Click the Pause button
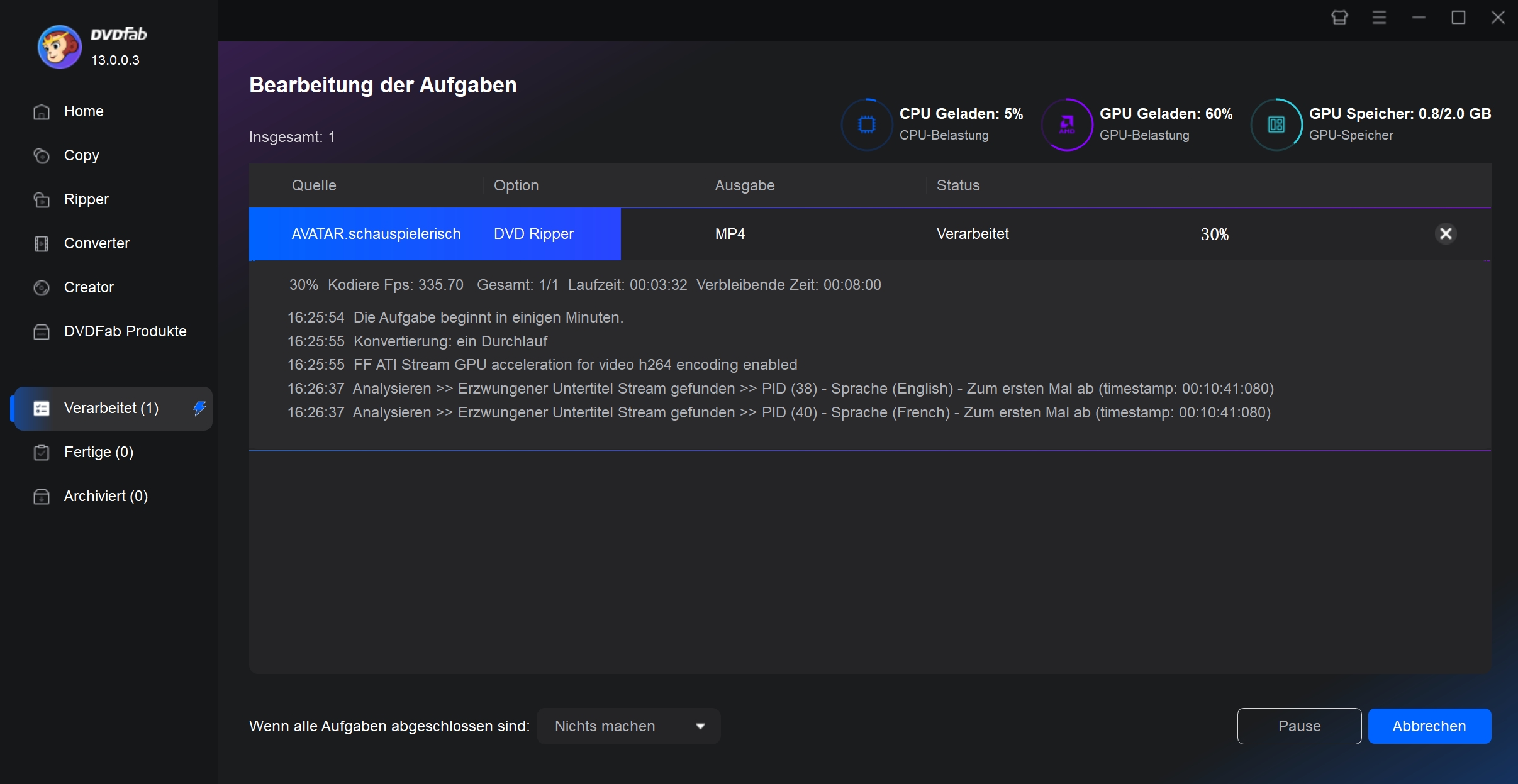The image size is (1518, 784). pyautogui.click(x=1299, y=726)
